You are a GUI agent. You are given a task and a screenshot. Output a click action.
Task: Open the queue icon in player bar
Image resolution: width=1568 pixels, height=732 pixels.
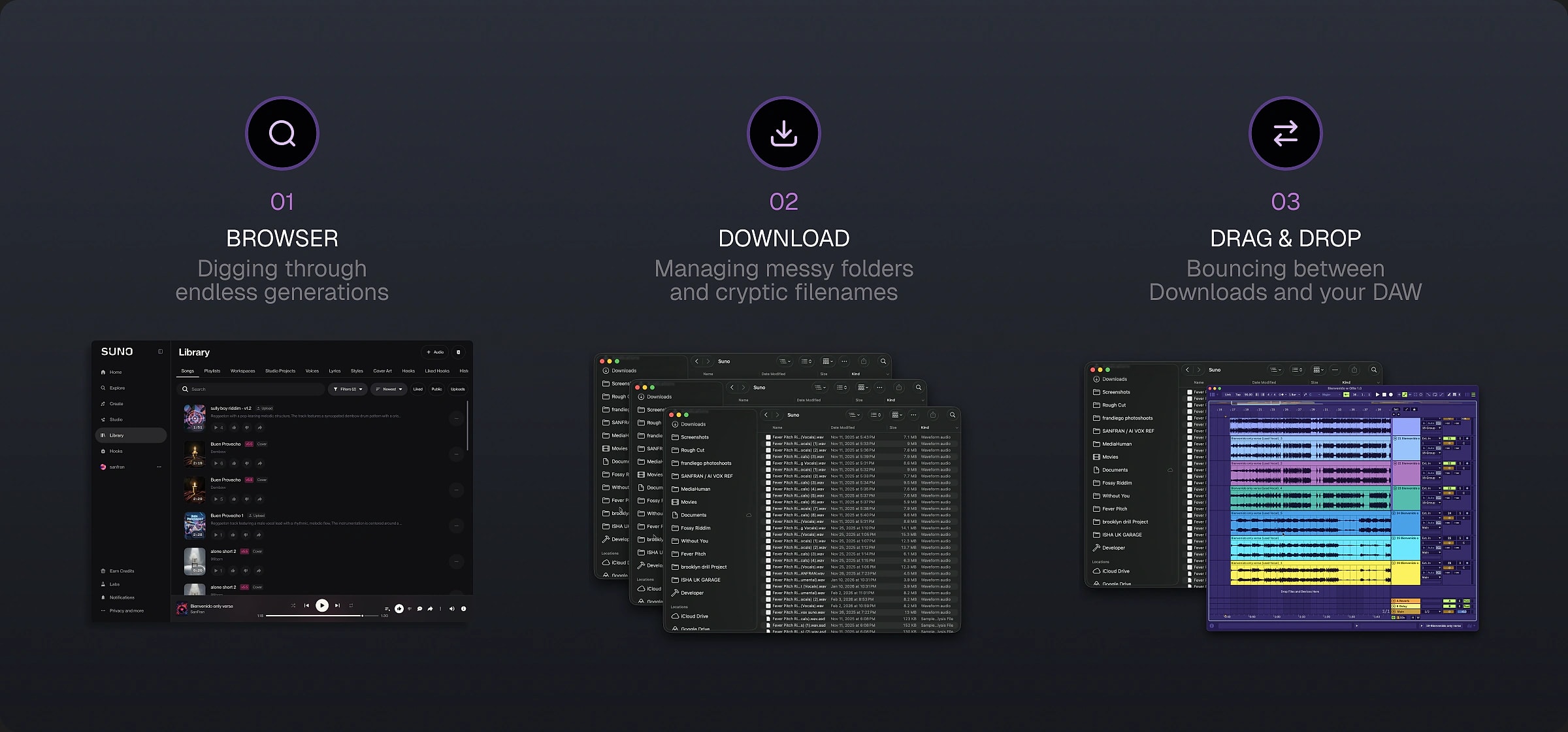(x=387, y=608)
